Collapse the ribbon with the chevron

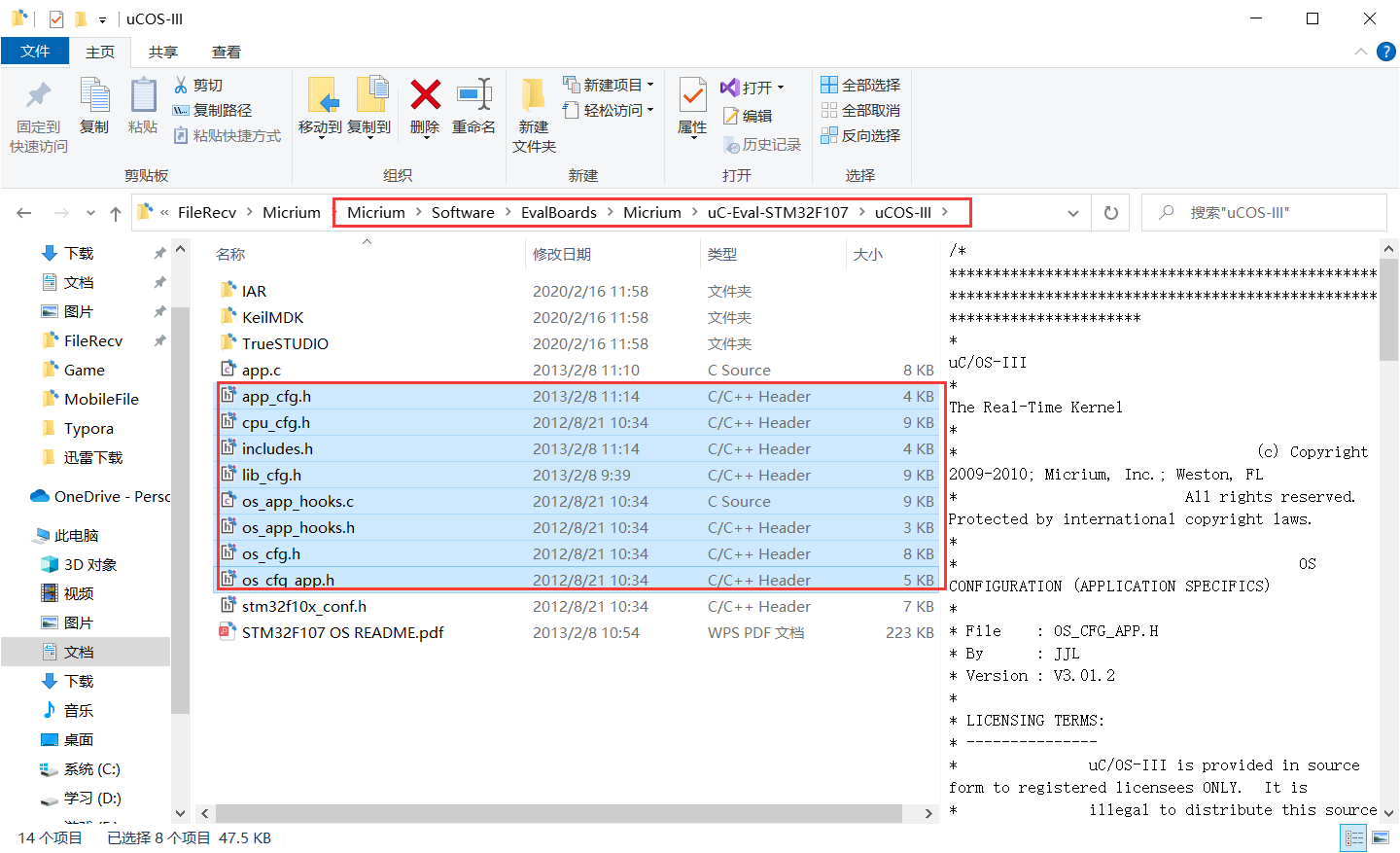click(x=1361, y=52)
